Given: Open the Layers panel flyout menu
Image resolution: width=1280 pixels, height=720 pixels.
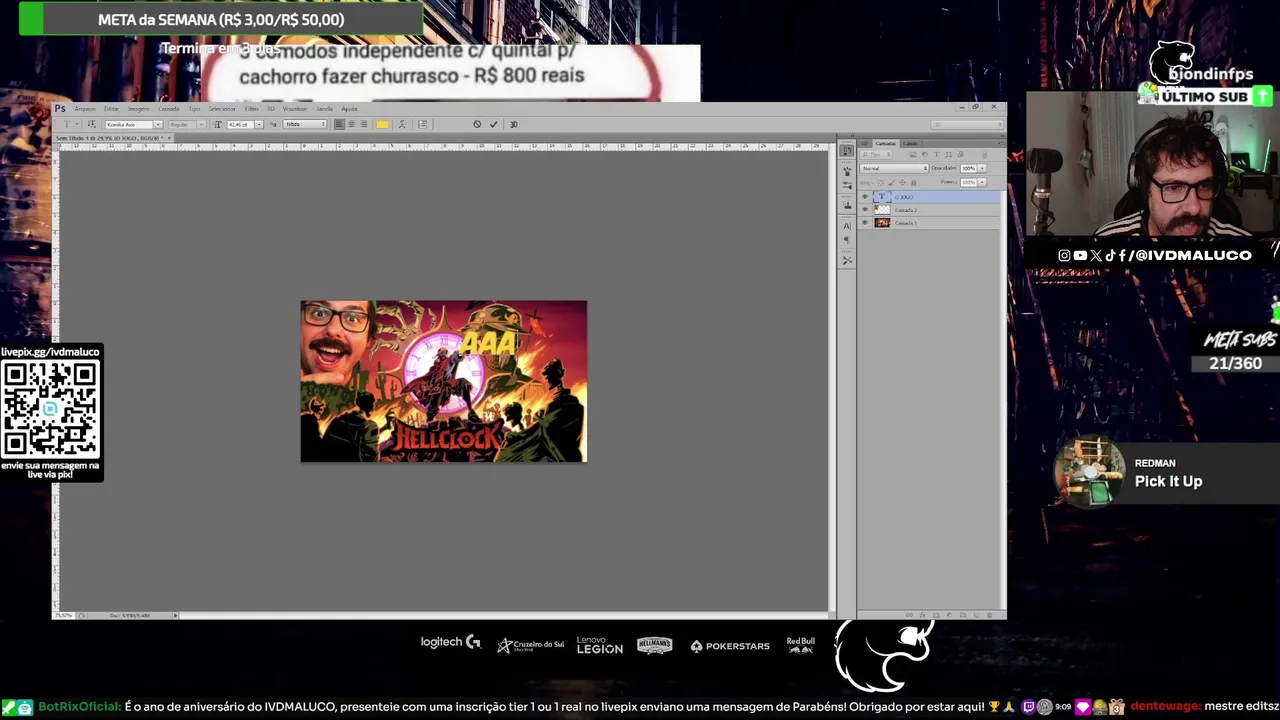Looking at the screenshot, I should [x=1001, y=143].
